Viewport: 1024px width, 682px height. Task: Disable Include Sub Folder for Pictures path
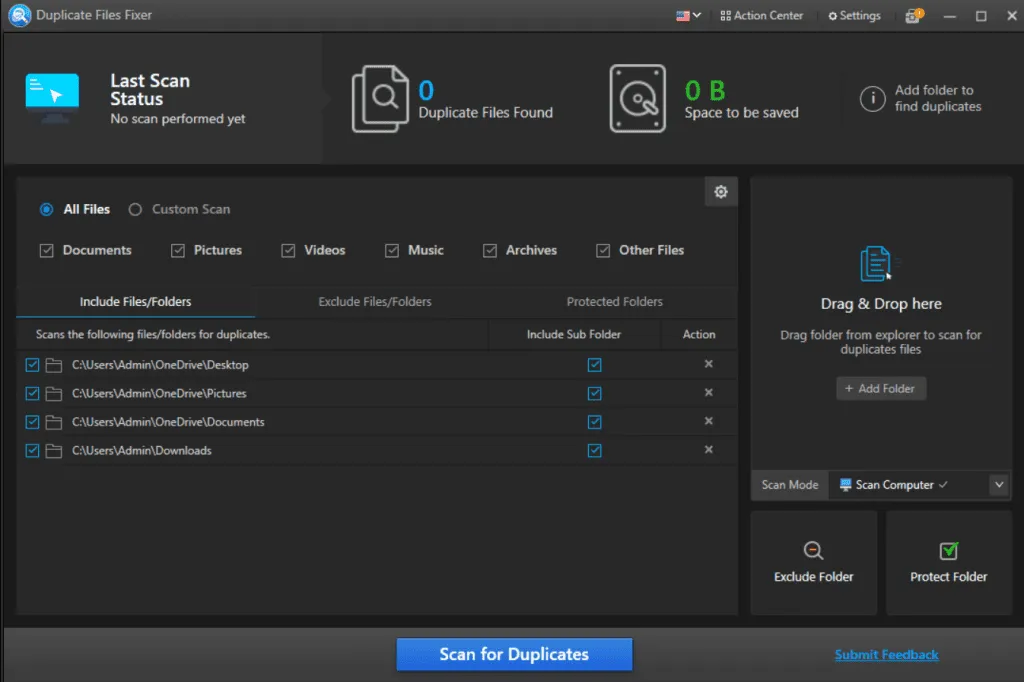click(x=595, y=393)
